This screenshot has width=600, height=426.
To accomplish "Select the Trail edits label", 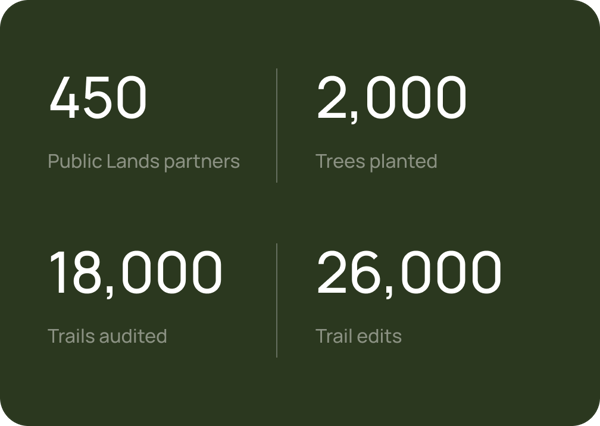I will (x=359, y=336).
